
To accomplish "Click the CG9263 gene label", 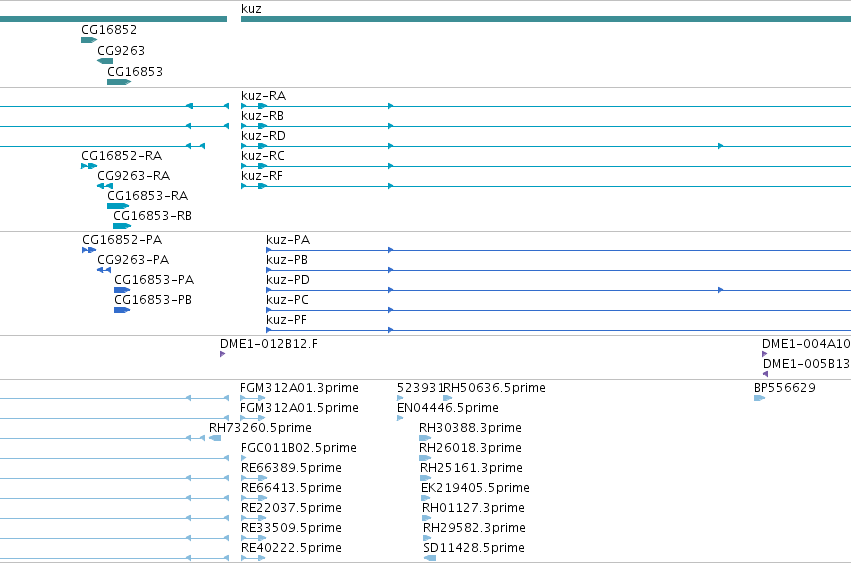I will point(120,51).
